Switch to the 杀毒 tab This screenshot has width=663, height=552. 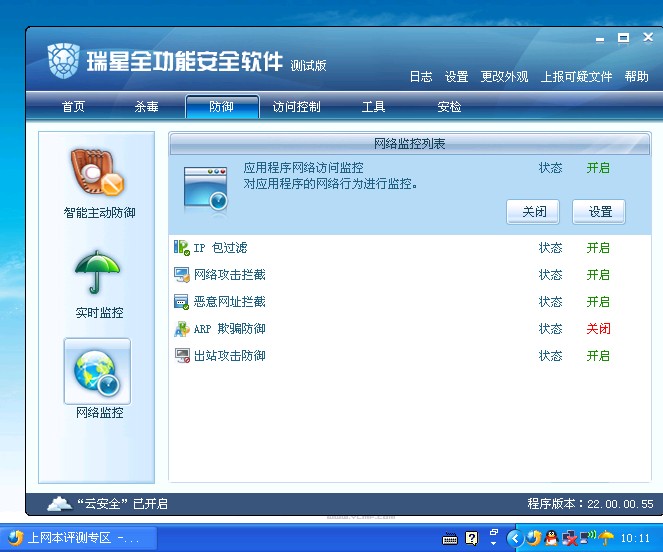coord(146,107)
